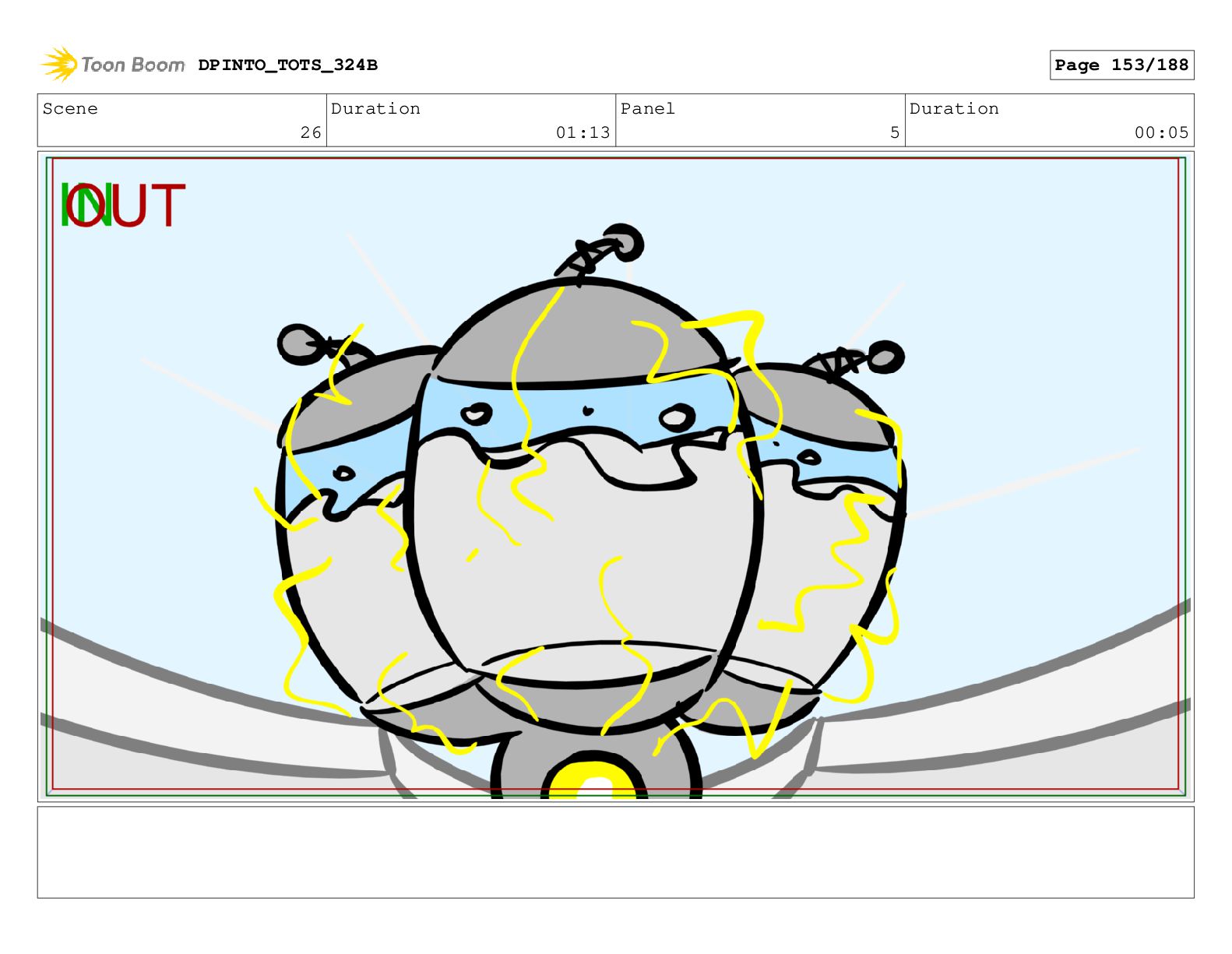Screen dimensions: 1232x954
Task: Select panel duration 00:05
Action: (x=1161, y=132)
